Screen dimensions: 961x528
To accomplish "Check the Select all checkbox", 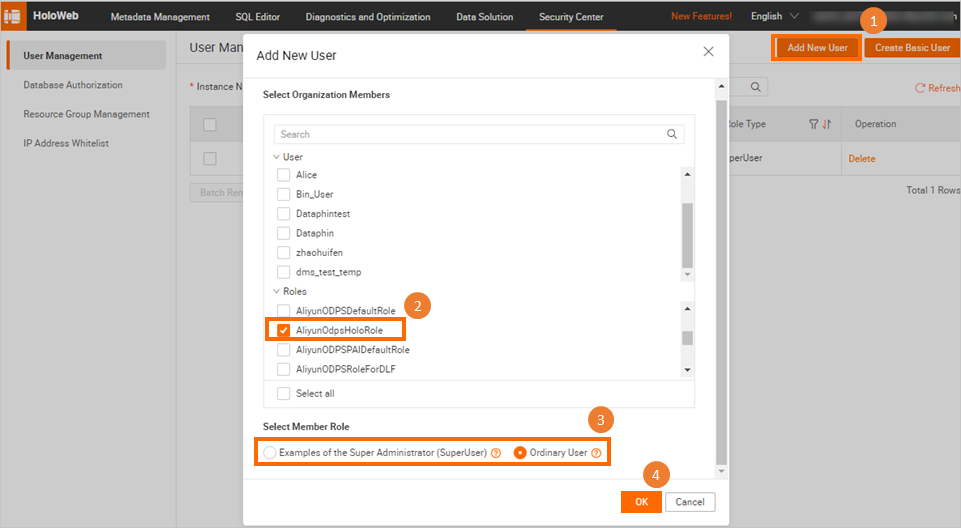I will pyautogui.click(x=283, y=393).
